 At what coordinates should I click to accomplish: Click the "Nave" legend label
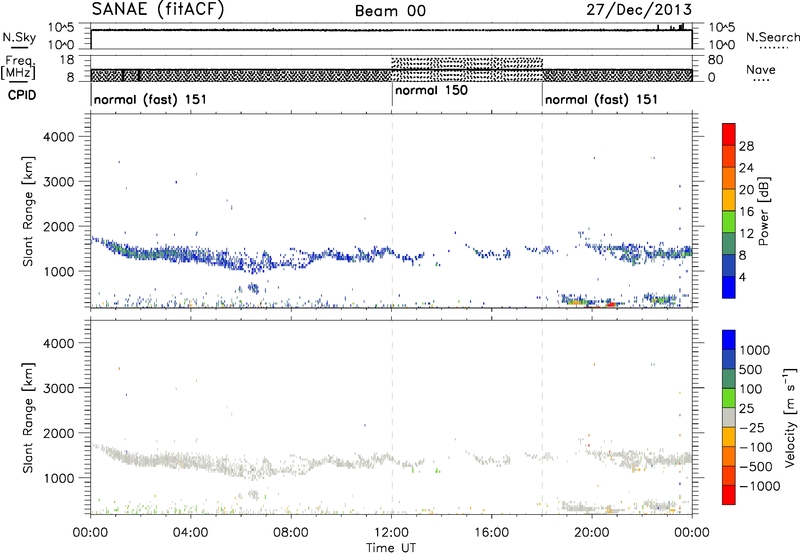tap(760, 70)
